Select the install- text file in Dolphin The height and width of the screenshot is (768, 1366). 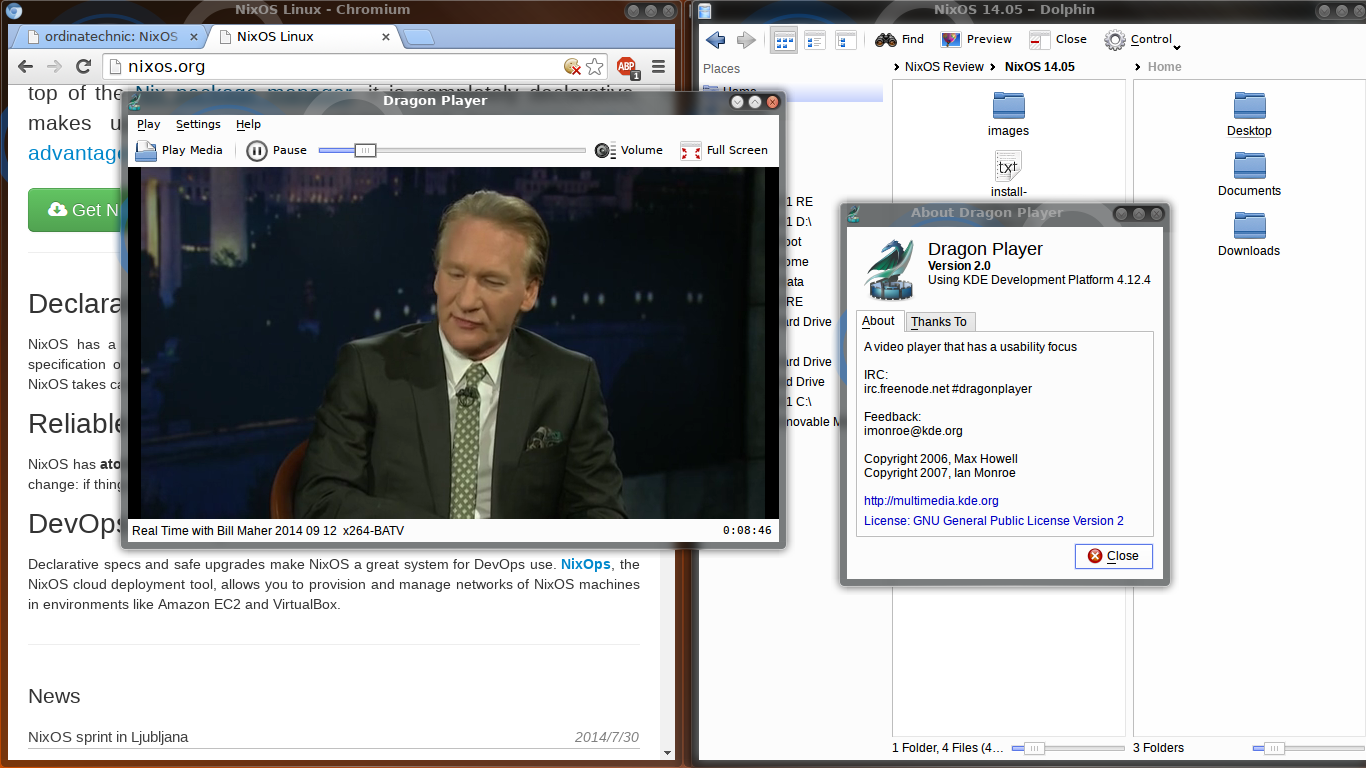pos(1008,174)
